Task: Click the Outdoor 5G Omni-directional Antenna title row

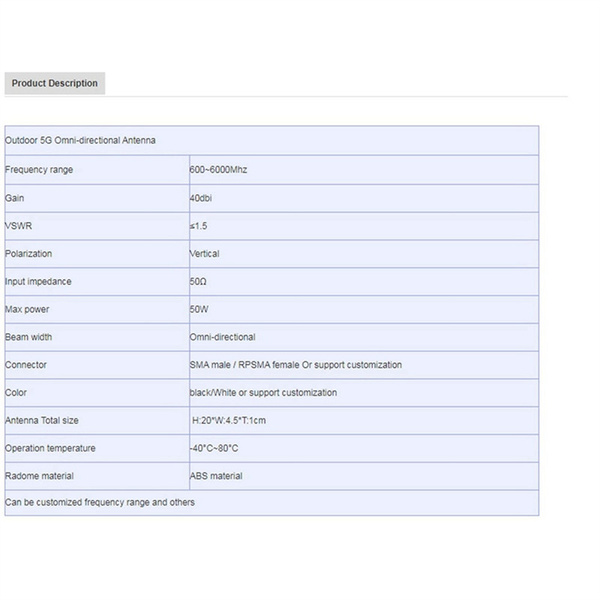Action: point(81,141)
